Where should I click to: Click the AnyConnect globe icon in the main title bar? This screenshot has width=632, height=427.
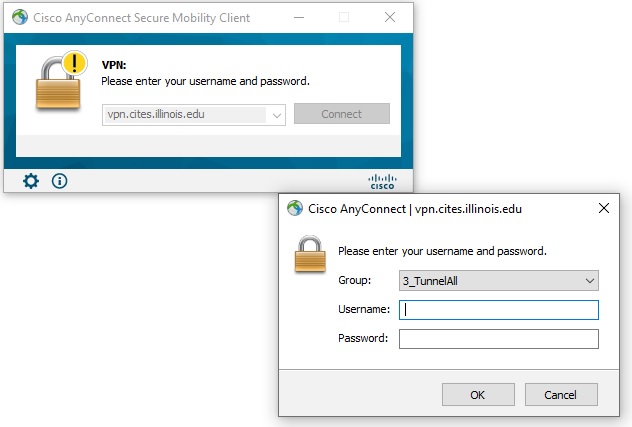[16, 17]
